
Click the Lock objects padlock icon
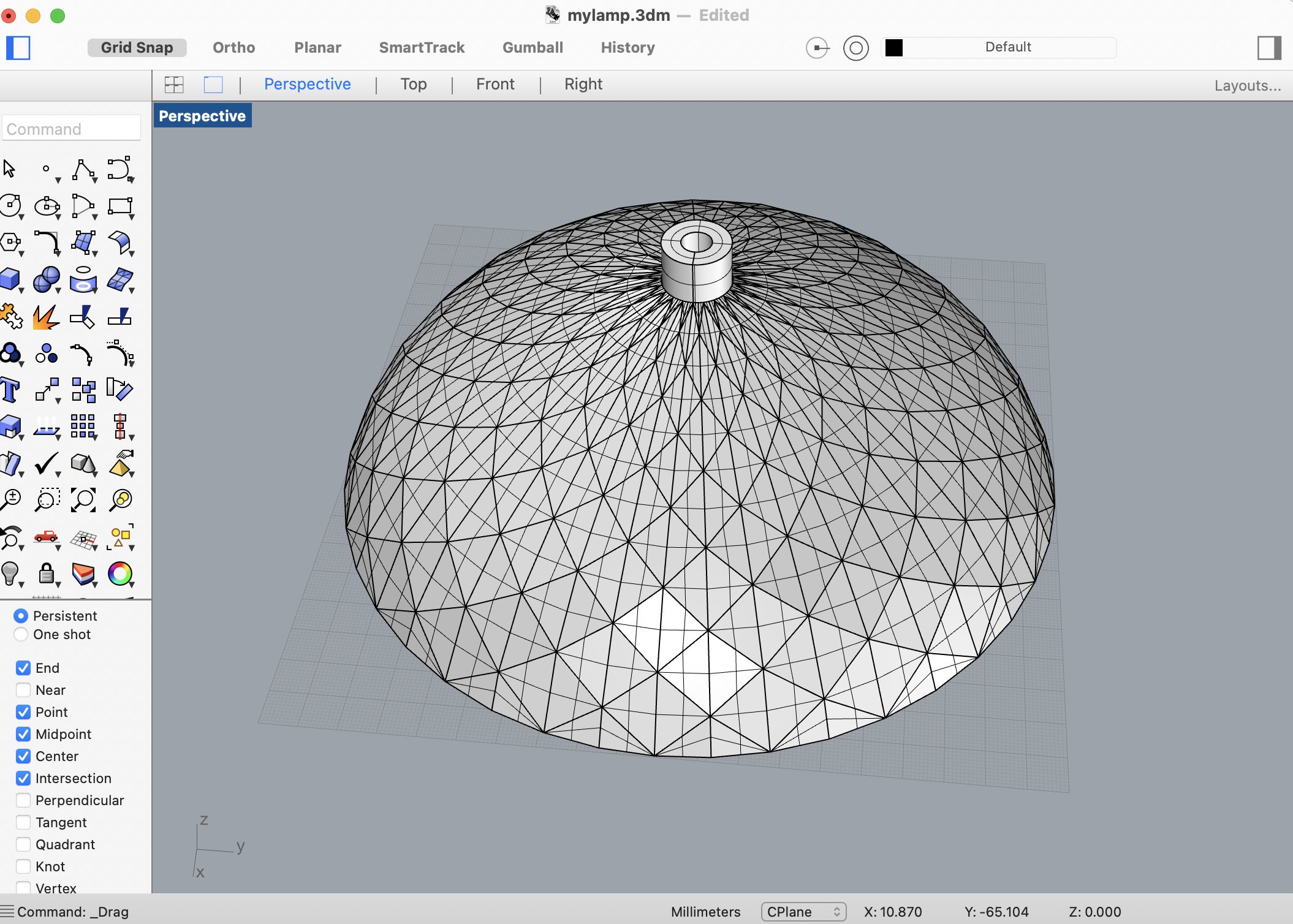[47, 574]
